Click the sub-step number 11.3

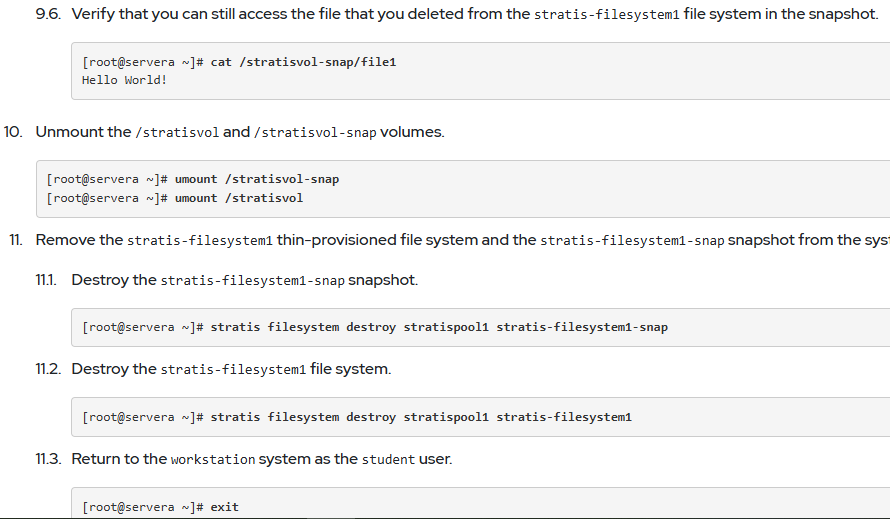[48, 459]
